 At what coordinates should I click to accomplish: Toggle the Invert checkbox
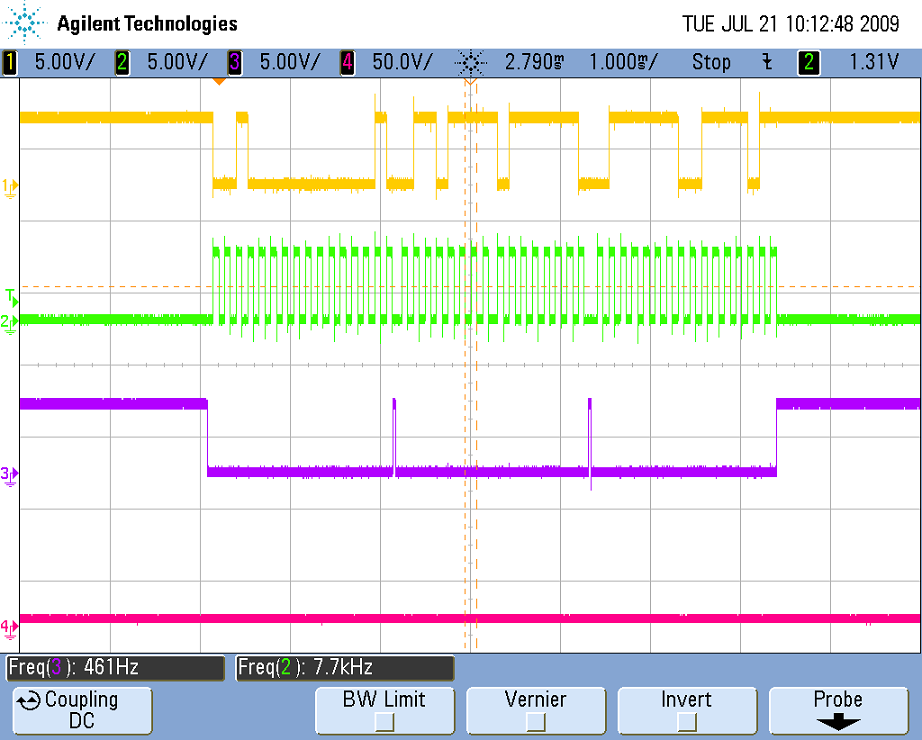[687, 721]
